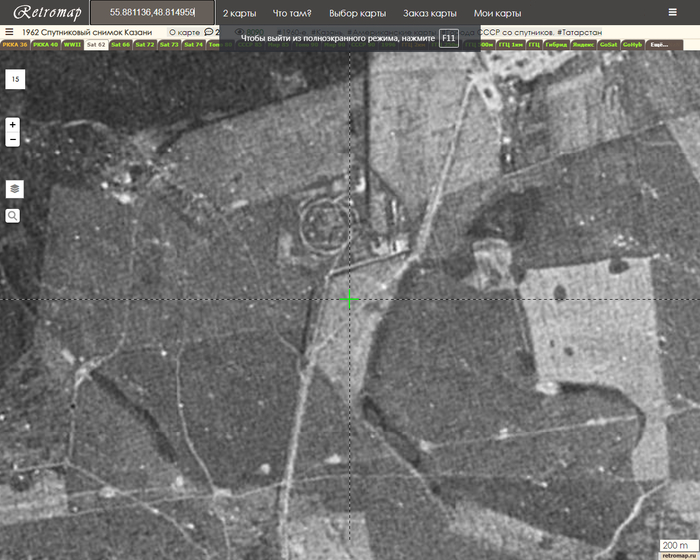This screenshot has width=700, height=560.
Task: Click the zoom level 15 indicator
Action: (x=15, y=79)
